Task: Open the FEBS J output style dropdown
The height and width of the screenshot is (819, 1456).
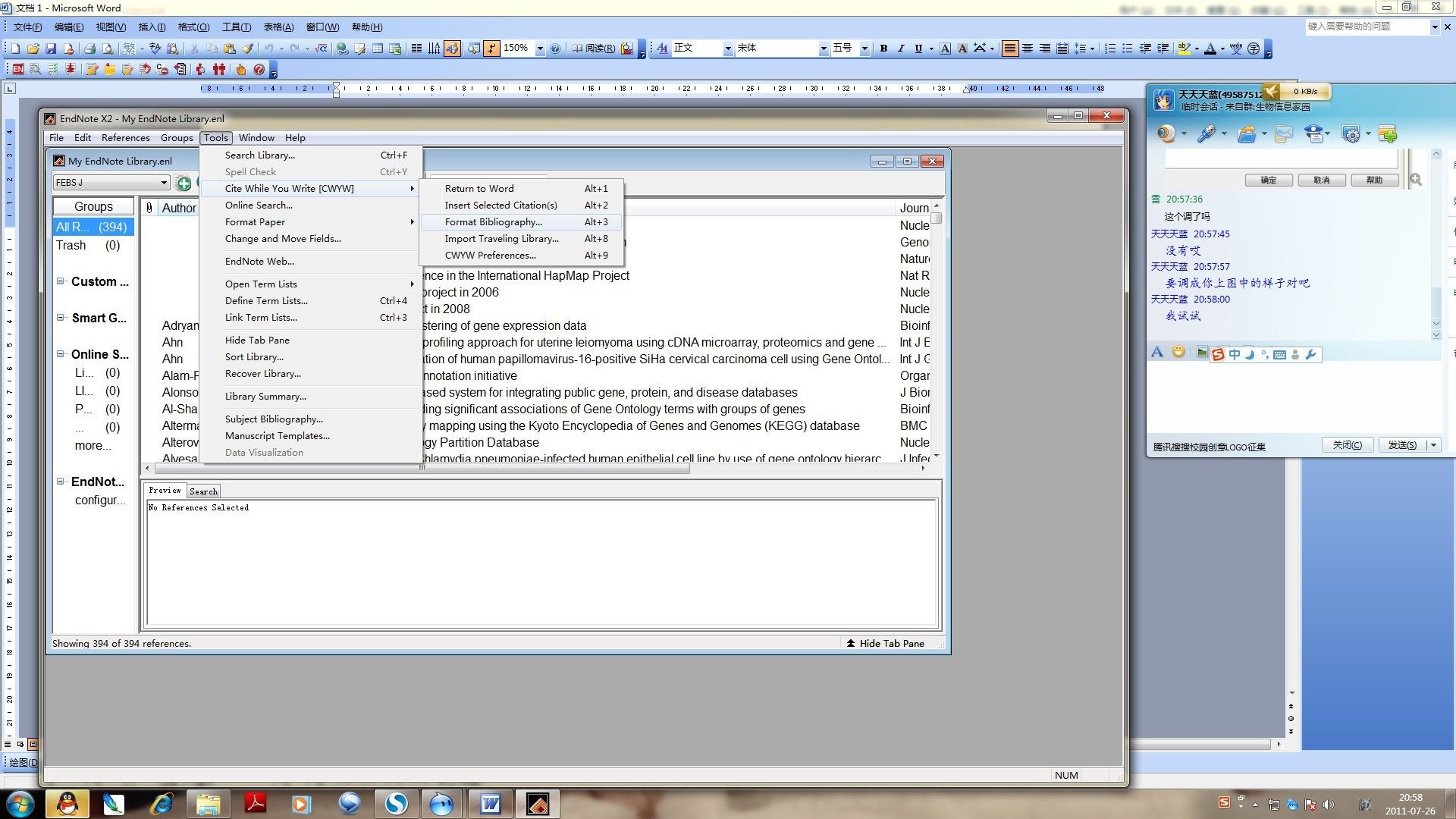Action: tap(164, 183)
